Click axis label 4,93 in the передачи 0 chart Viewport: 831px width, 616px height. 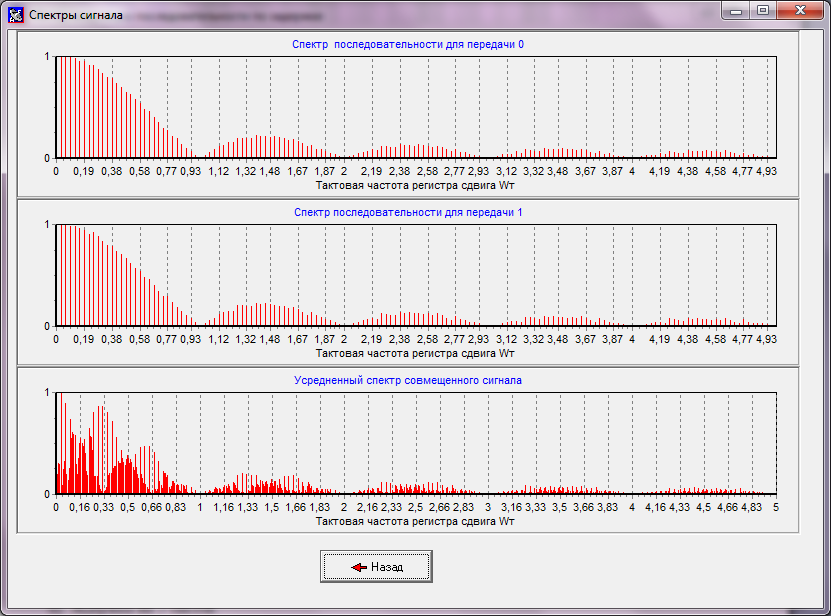pyautogui.click(x=766, y=171)
